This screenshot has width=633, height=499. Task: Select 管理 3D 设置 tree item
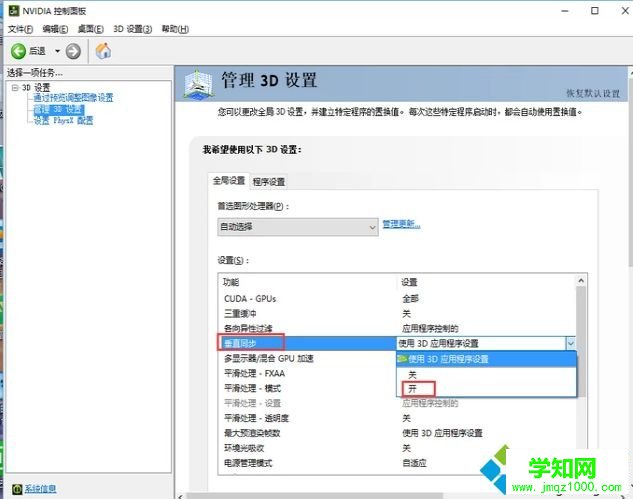(59, 109)
